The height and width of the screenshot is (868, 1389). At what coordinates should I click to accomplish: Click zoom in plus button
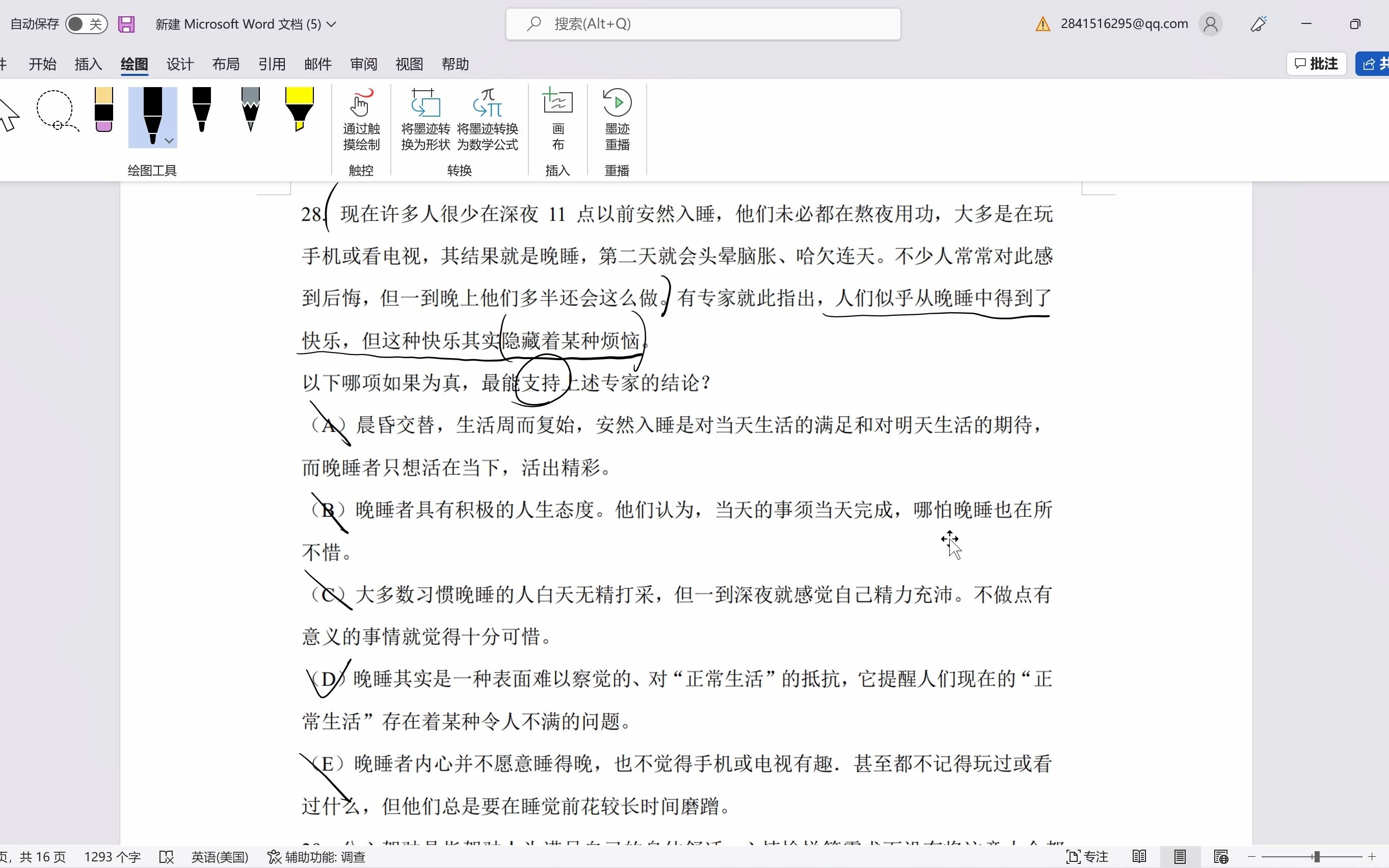(x=1372, y=857)
